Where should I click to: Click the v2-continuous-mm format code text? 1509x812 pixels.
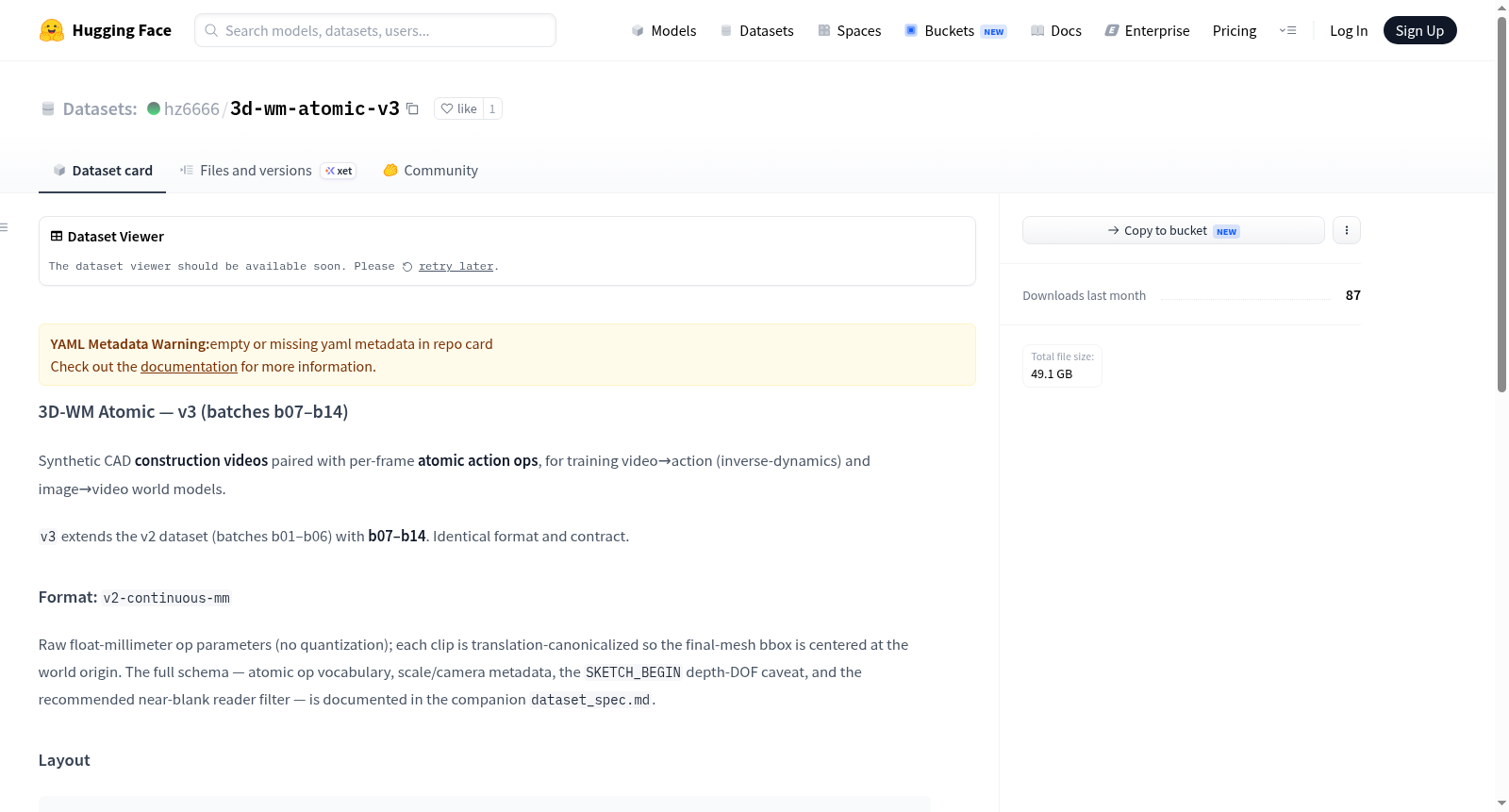tap(166, 598)
